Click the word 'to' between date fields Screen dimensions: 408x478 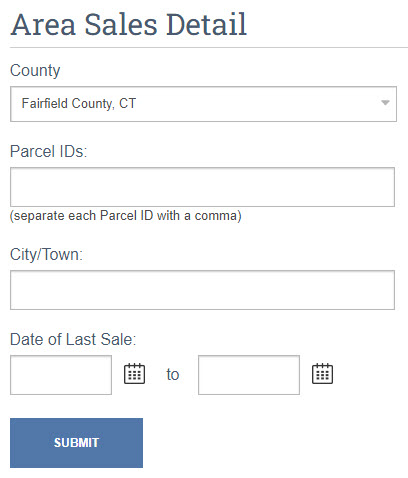point(173,374)
